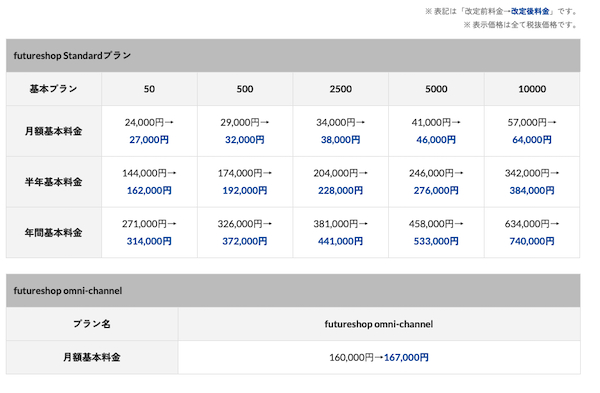Click plan column header 2500
The height and width of the screenshot is (393, 600).
click(x=341, y=89)
